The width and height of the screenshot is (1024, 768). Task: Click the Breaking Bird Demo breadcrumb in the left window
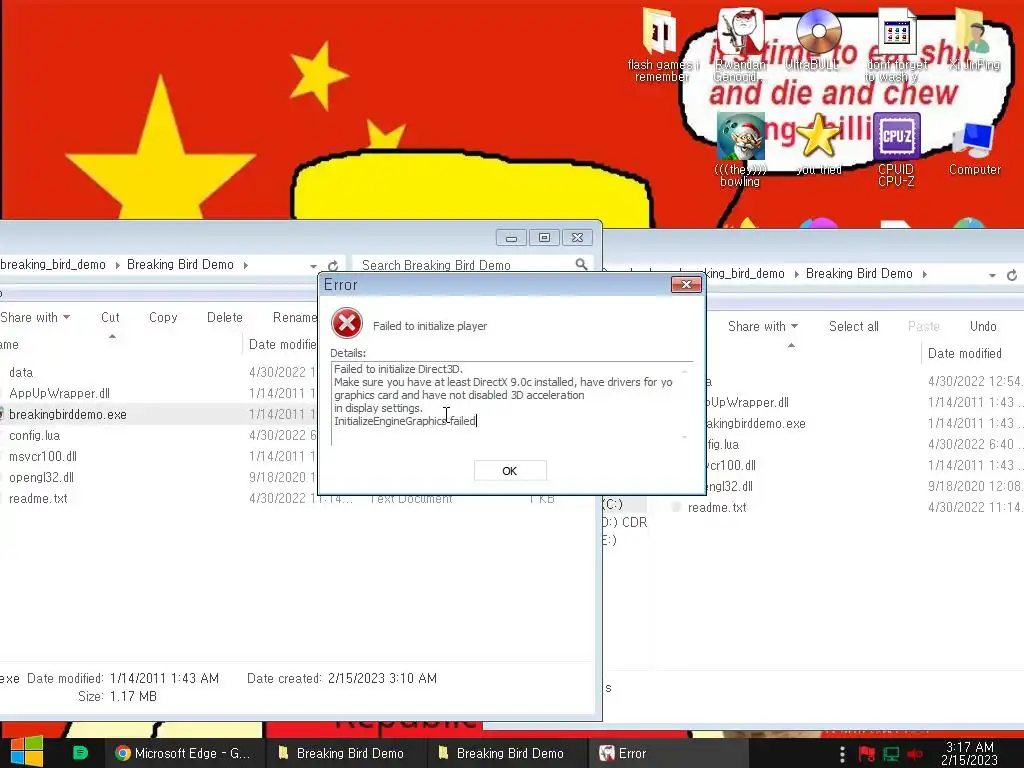(x=180, y=264)
